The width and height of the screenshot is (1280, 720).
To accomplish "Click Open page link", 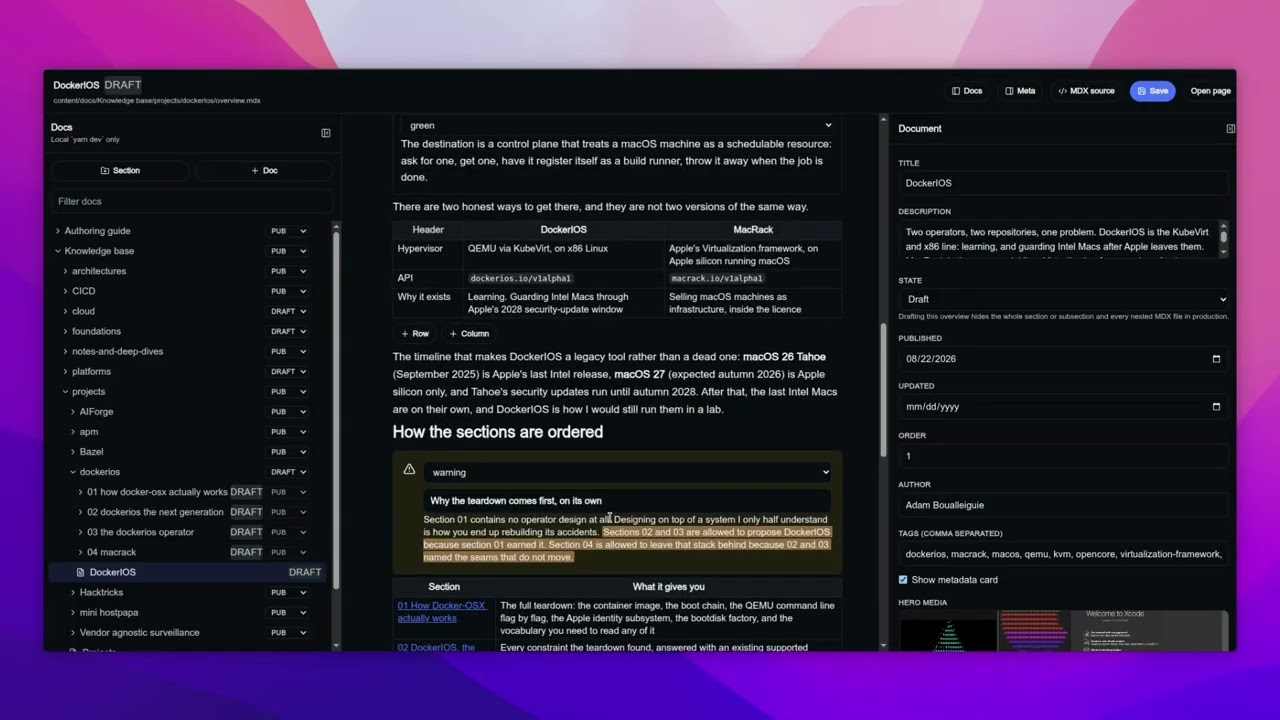I will tap(1210, 91).
